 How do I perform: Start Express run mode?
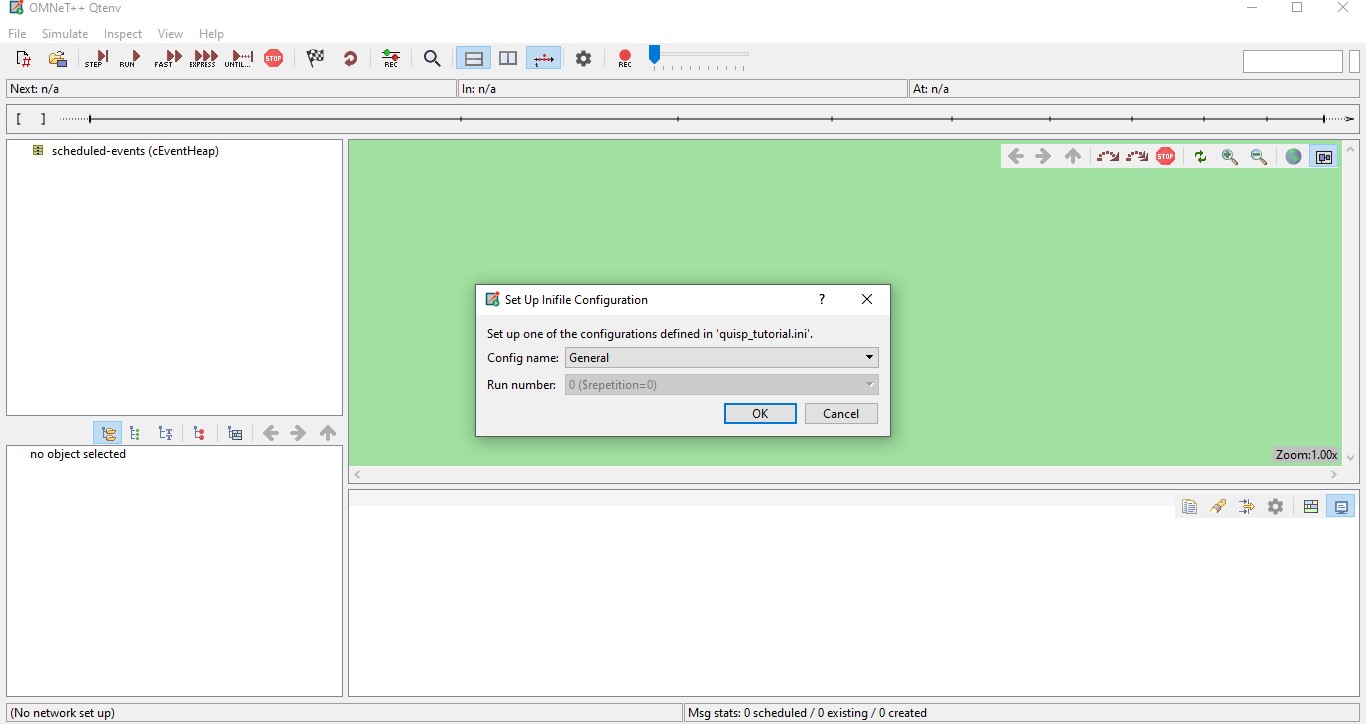pos(203,58)
